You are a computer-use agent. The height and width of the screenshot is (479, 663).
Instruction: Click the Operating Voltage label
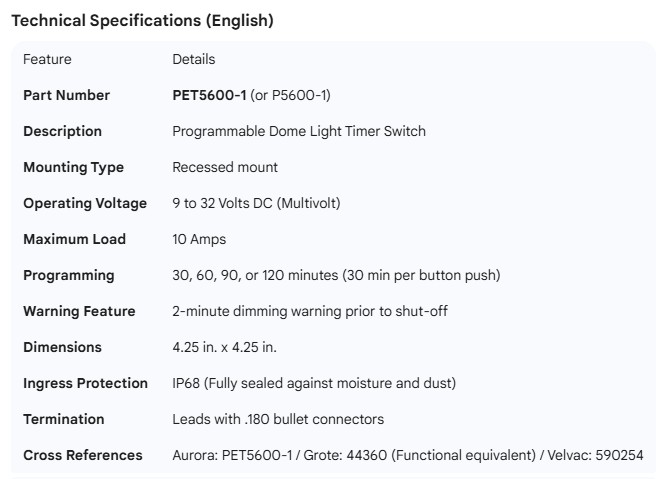[85, 203]
